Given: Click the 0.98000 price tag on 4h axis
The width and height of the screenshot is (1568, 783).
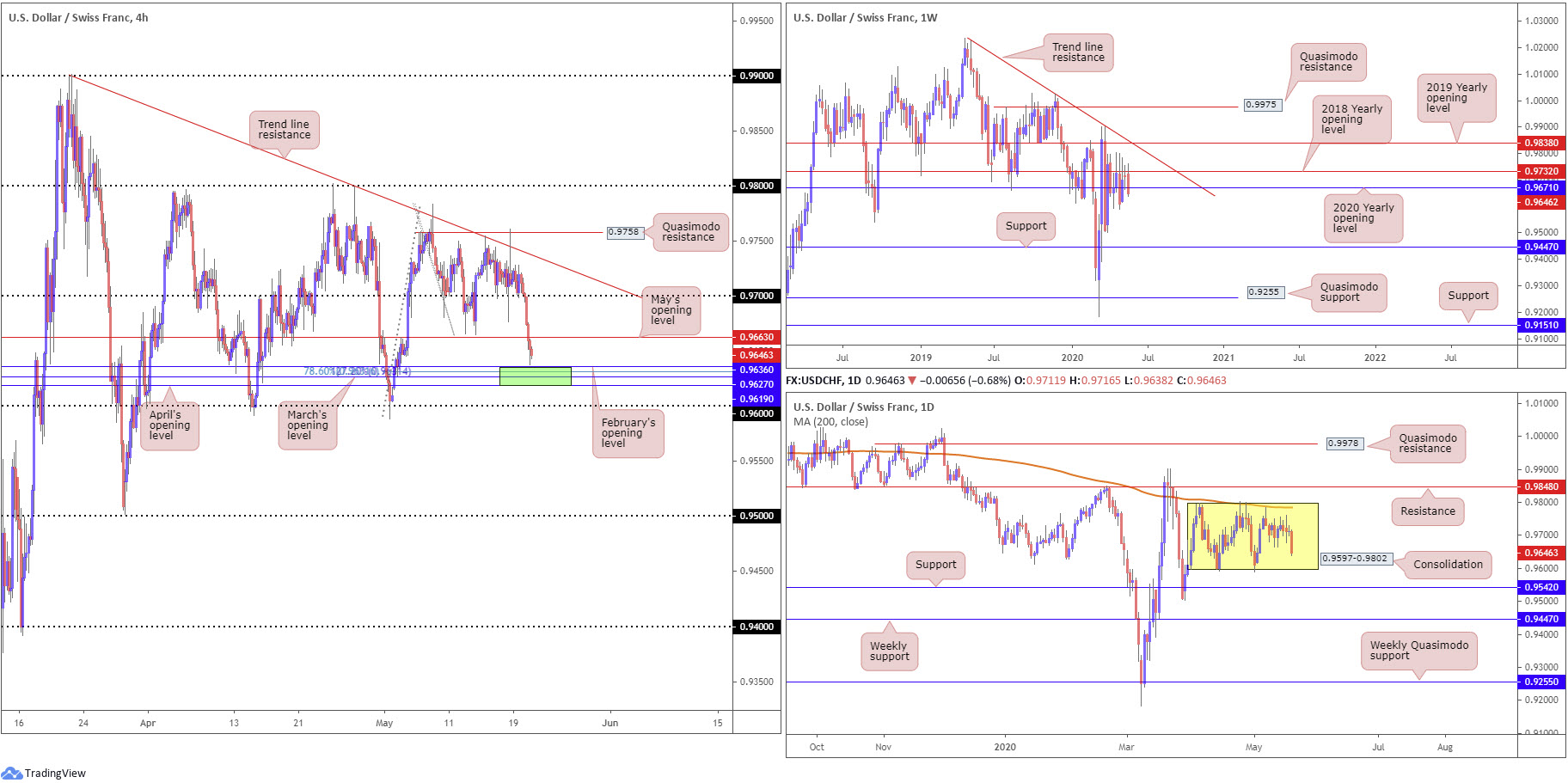Looking at the screenshot, I should tap(756, 186).
